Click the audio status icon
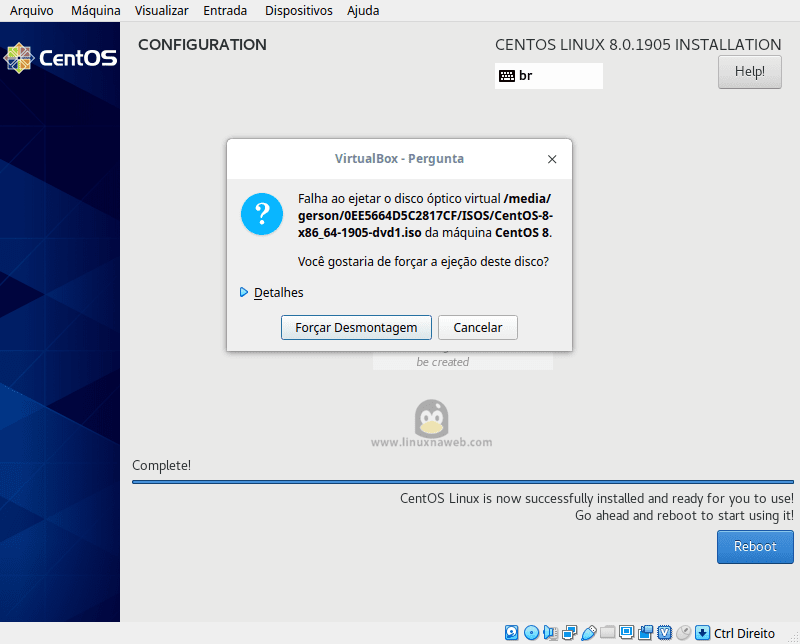 [550, 633]
